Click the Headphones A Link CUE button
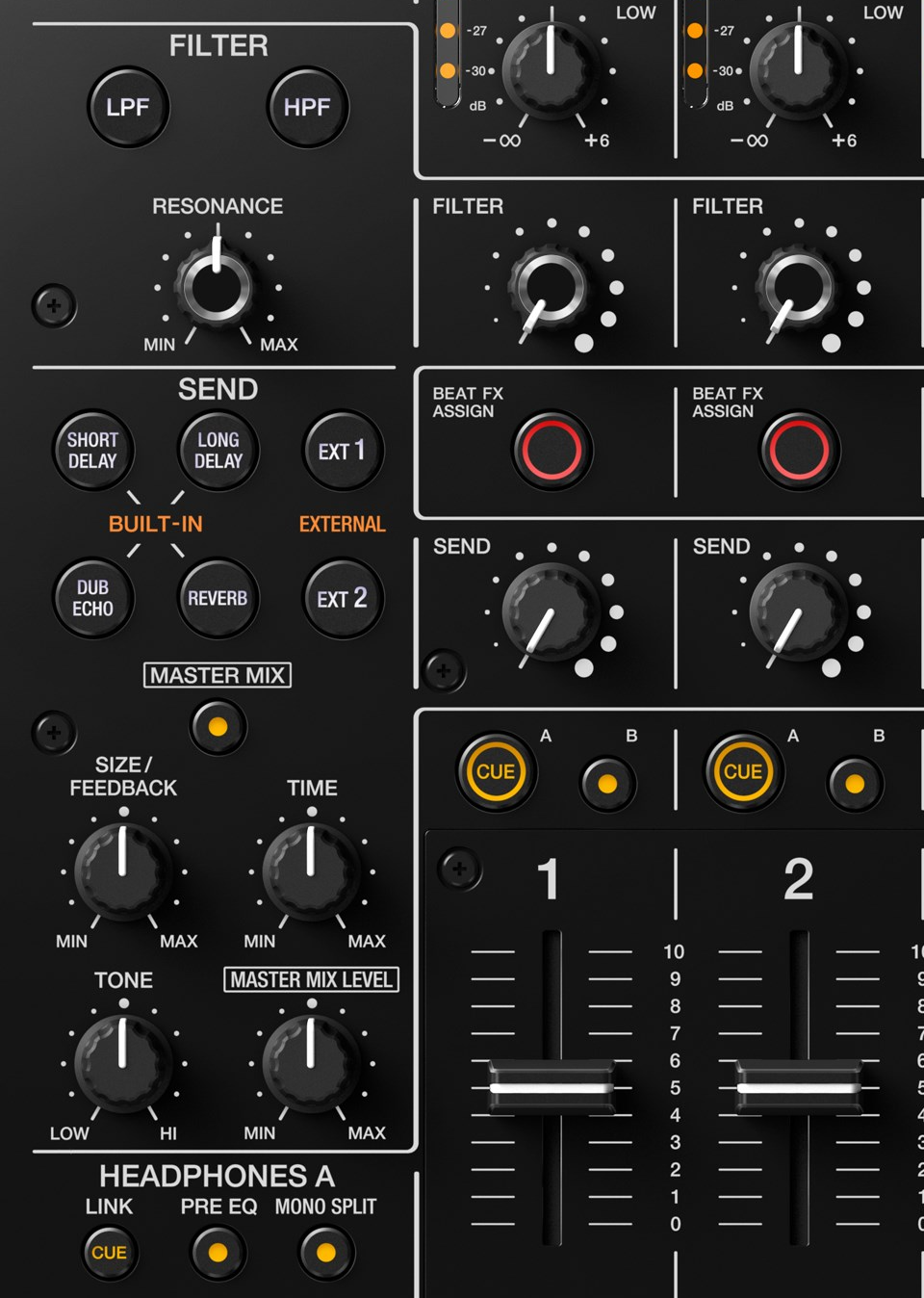924x1298 pixels. (x=109, y=1253)
